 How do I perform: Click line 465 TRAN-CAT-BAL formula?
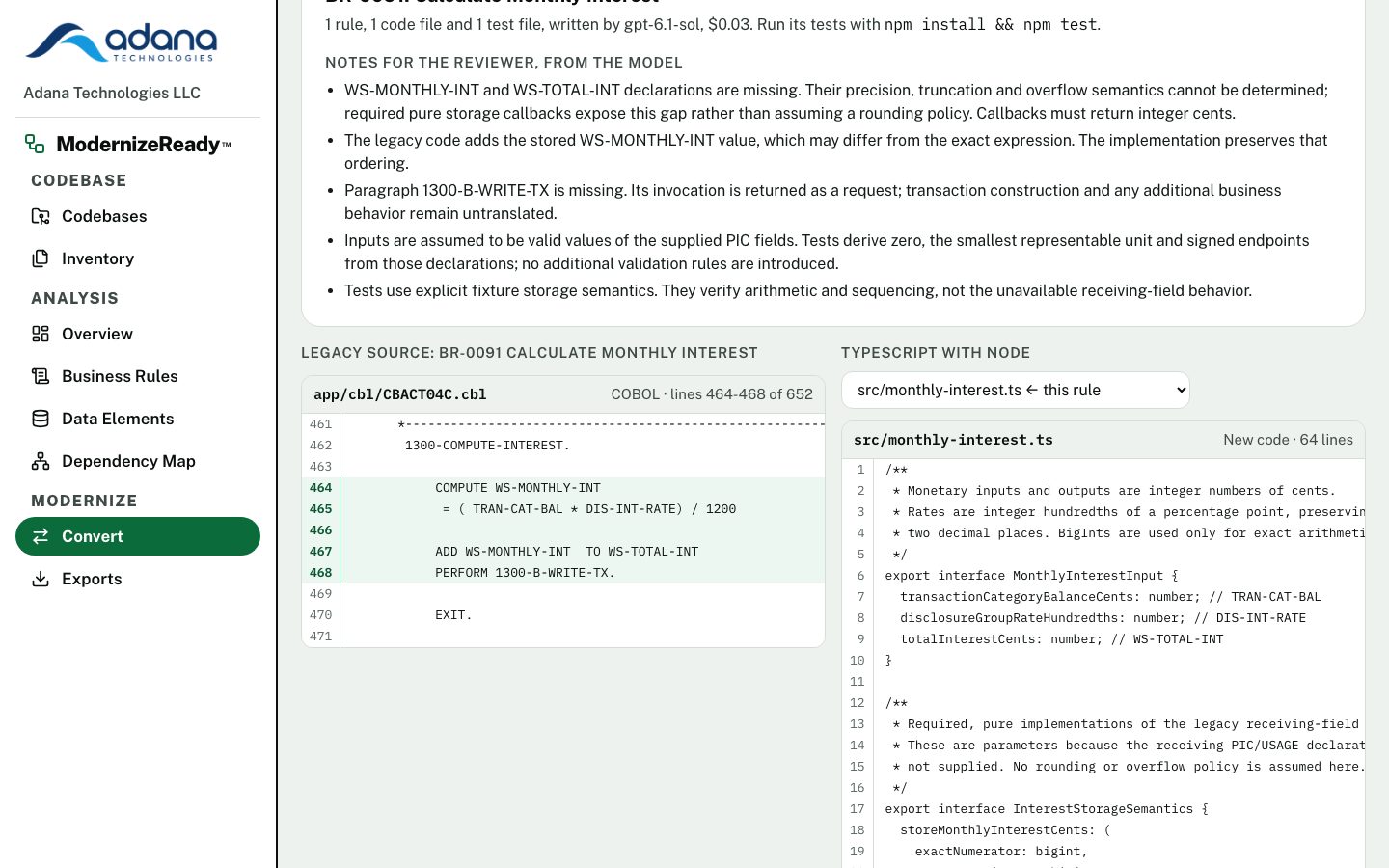(563, 509)
